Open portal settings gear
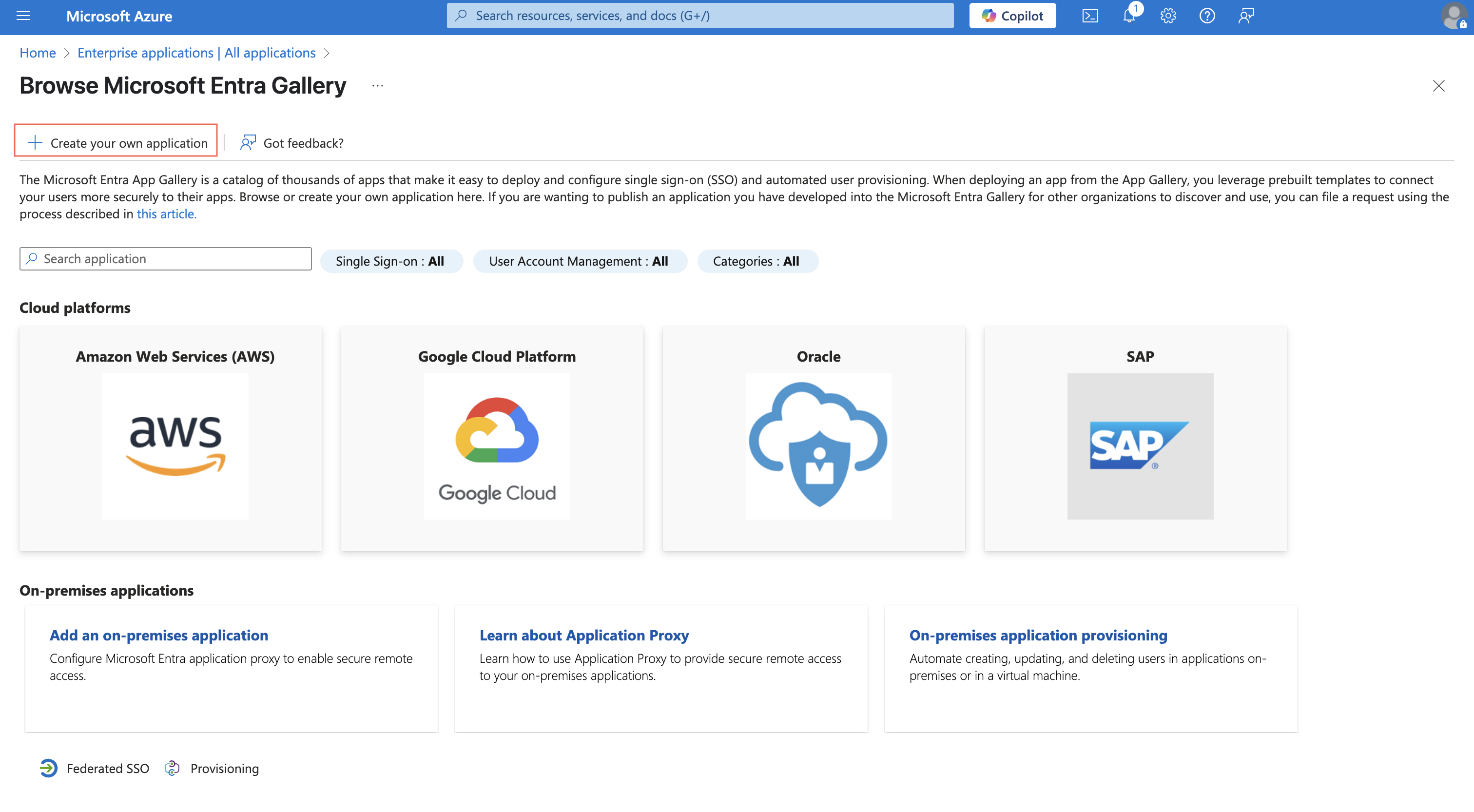 click(x=1168, y=16)
